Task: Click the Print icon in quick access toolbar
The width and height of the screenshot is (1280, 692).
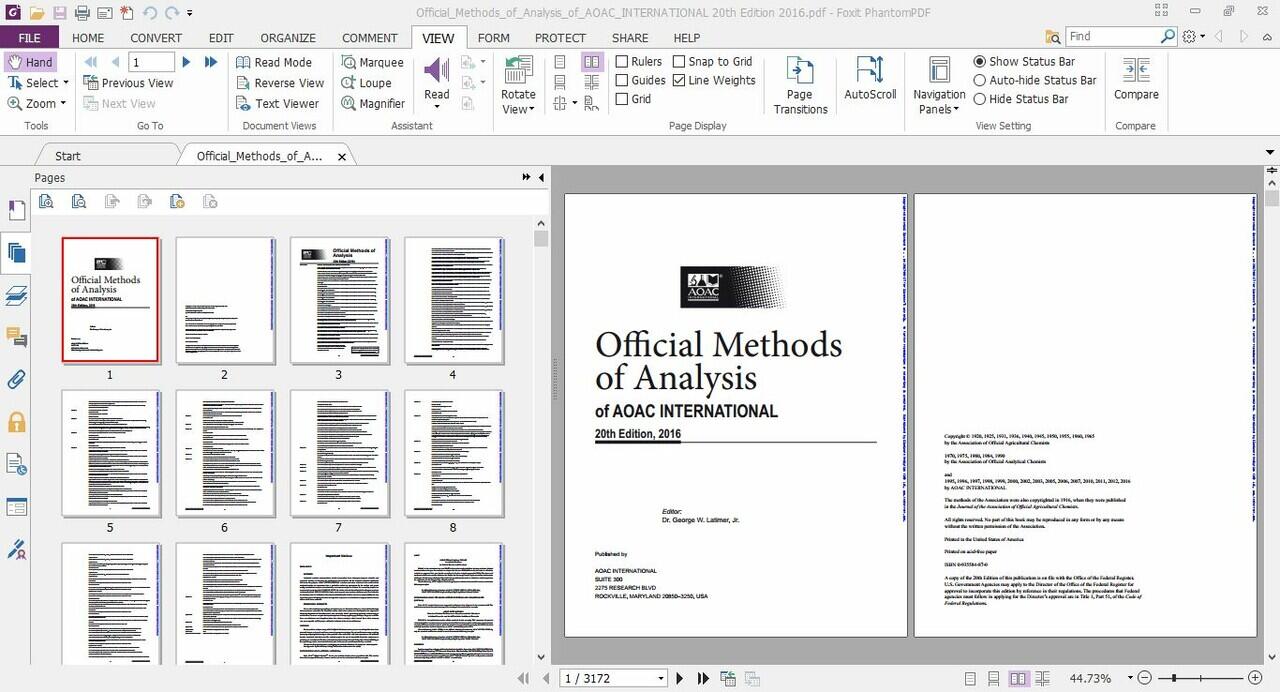Action: pos(82,13)
